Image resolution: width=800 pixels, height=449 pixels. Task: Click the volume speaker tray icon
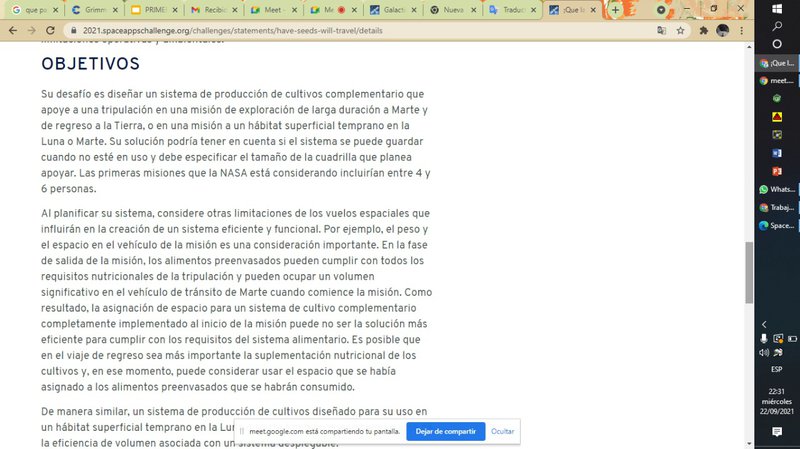click(764, 352)
